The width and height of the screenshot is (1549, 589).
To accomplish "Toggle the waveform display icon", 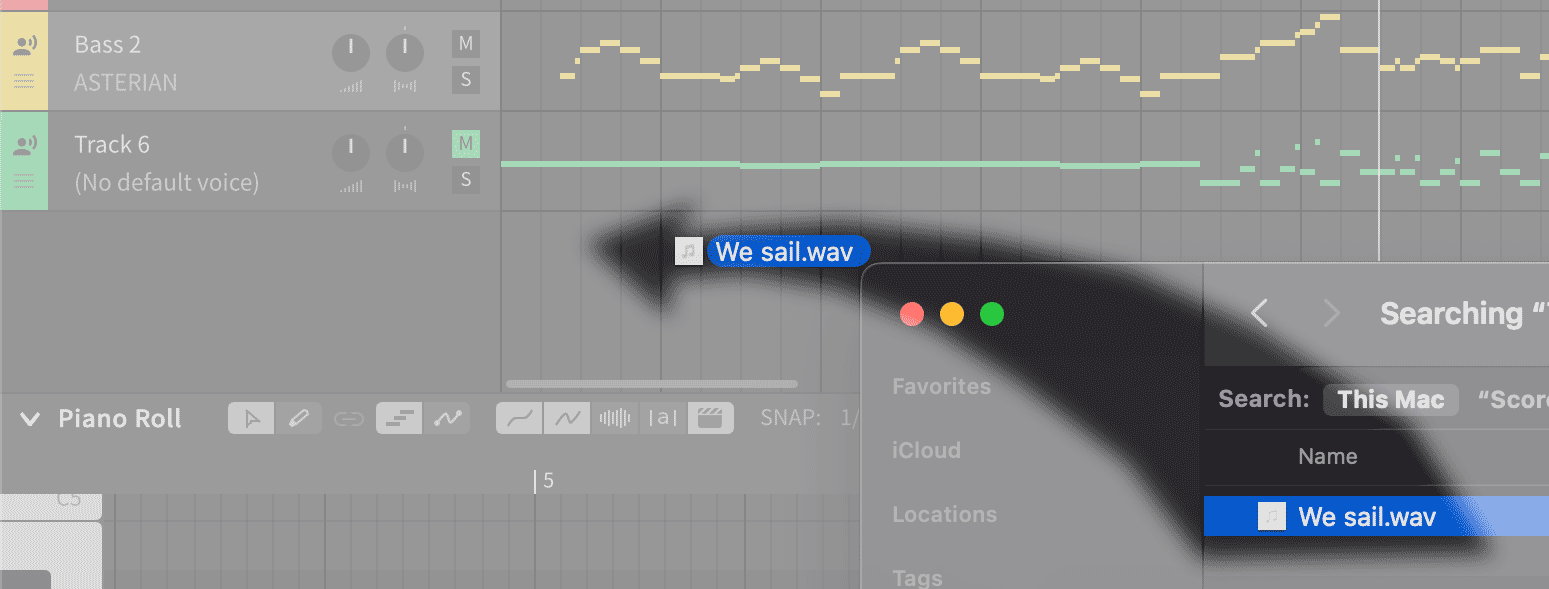I will (x=615, y=418).
